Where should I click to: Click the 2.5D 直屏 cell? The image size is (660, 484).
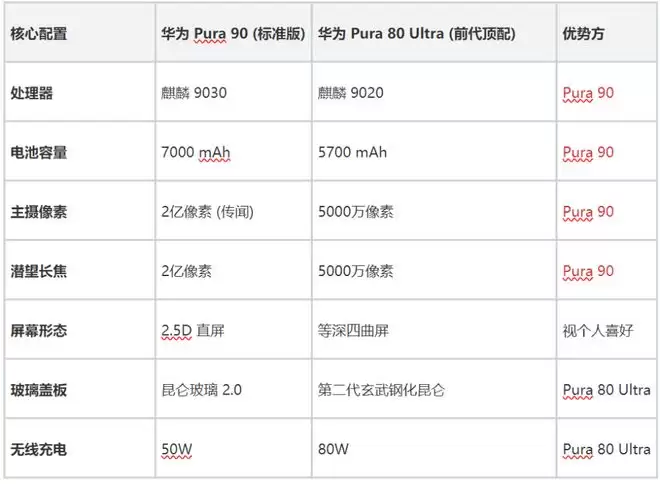[192, 330]
